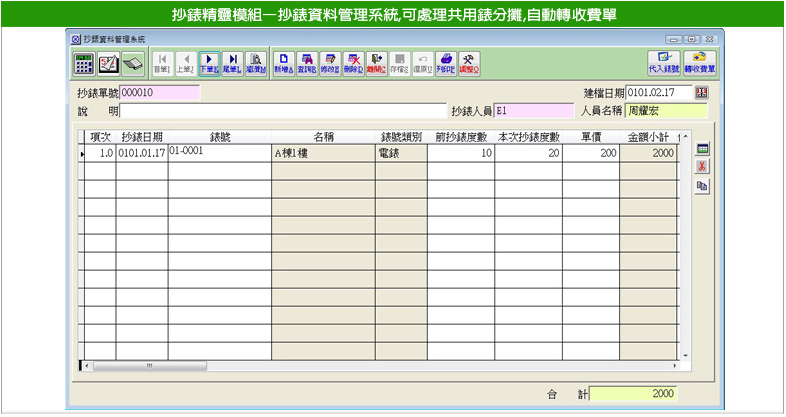The width and height of the screenshot is (786, 417).
Task: Click the 抄錶人員 field showing E1
Action: click(533, 111)
